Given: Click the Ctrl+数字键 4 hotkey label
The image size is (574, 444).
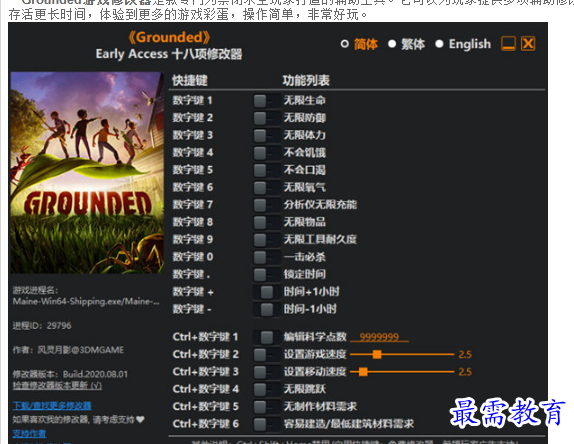Looking at the screenshot, I should click(205, 389).
